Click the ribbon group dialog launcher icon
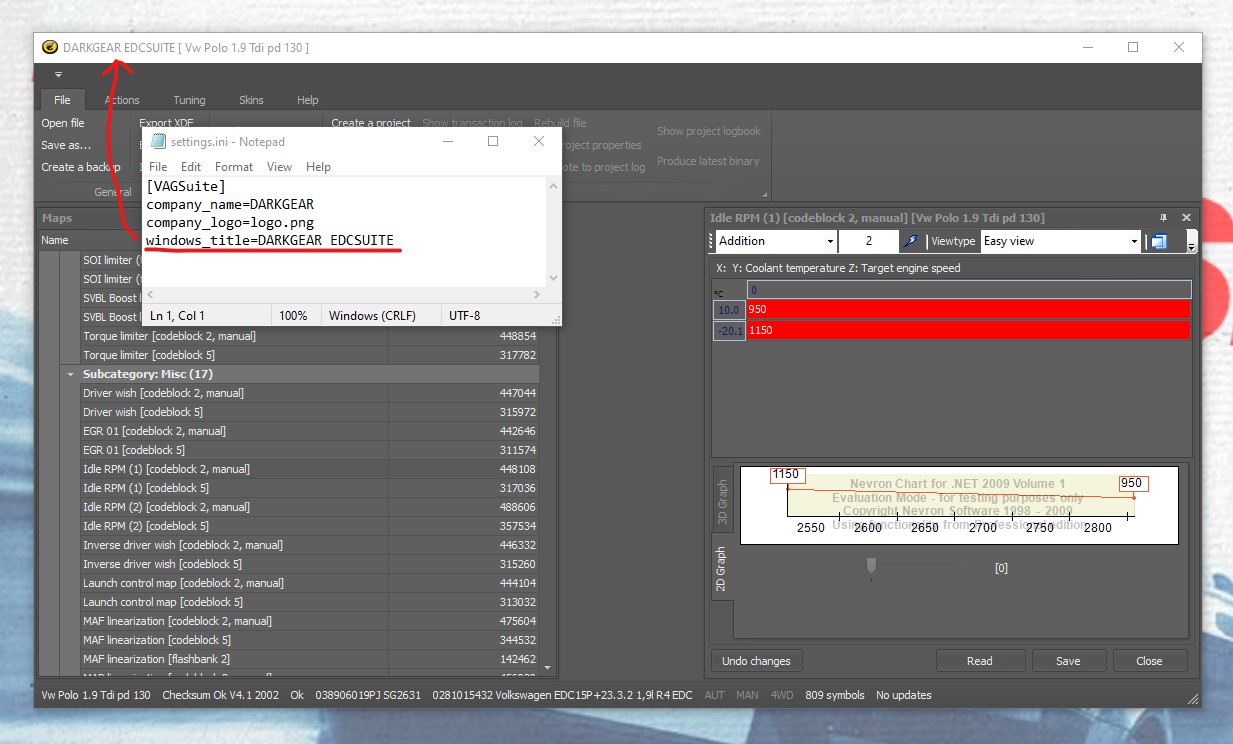This screenshot has height=744, width=1233. click(765, 193)
